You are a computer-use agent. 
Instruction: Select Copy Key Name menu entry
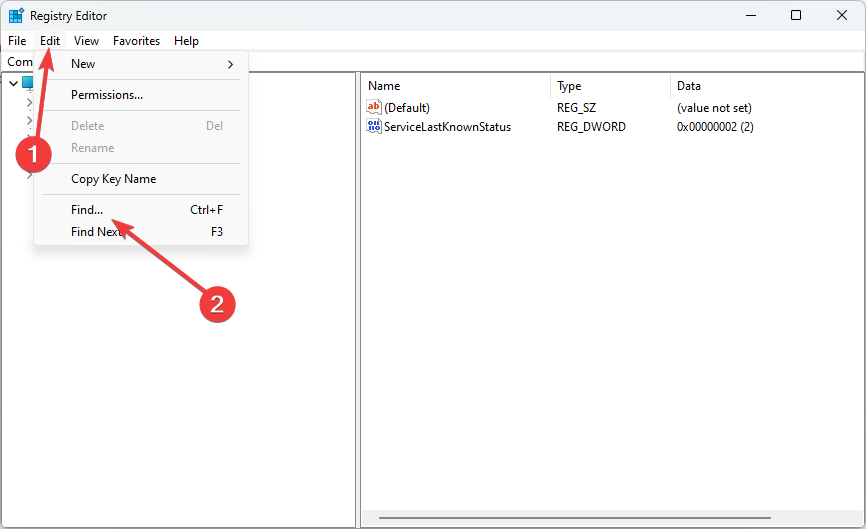coord(113,179)
